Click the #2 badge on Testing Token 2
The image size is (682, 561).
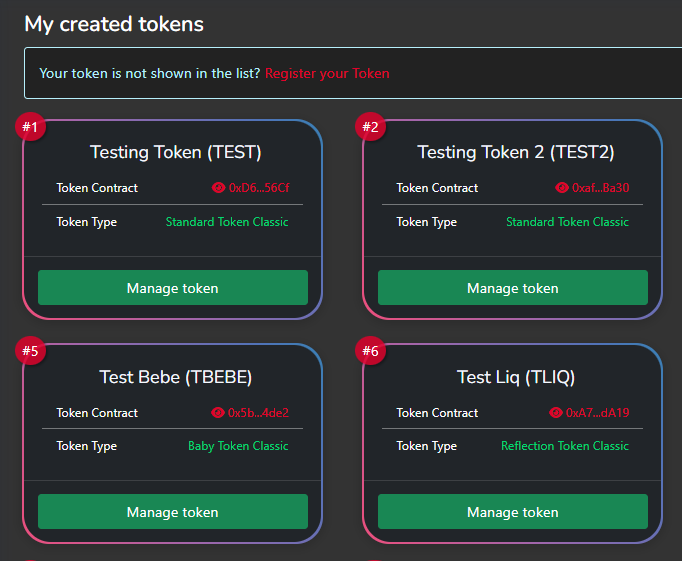point(370,128)
